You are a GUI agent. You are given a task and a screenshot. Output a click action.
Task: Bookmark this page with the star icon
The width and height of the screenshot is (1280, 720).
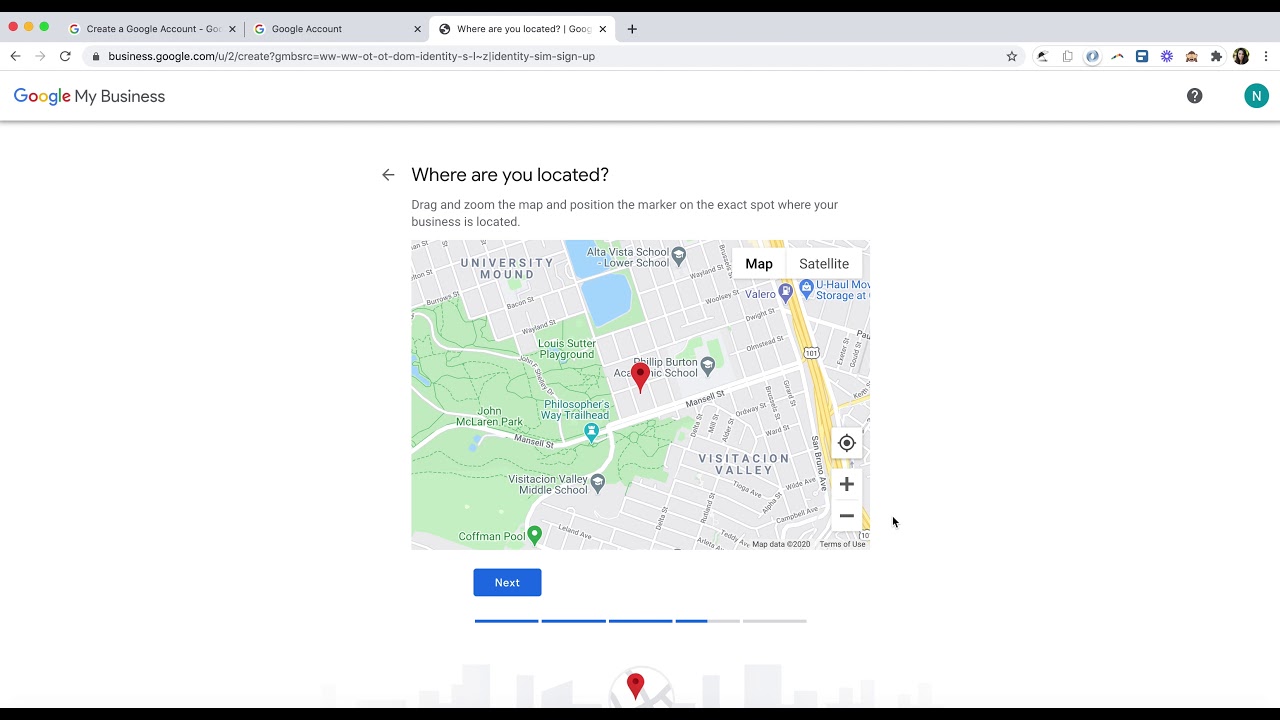1012,56
